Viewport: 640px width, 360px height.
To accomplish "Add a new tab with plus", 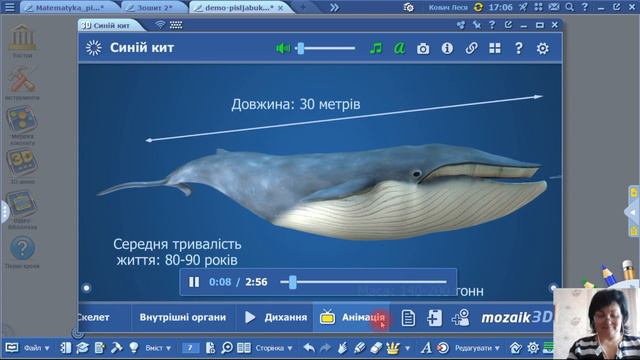I will [x=303, y=7].
